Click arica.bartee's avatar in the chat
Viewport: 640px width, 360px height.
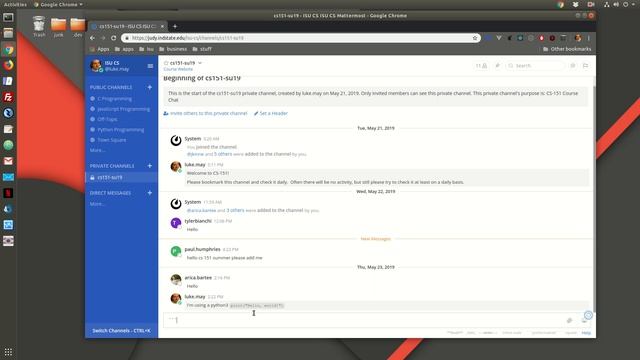point(176,280)
